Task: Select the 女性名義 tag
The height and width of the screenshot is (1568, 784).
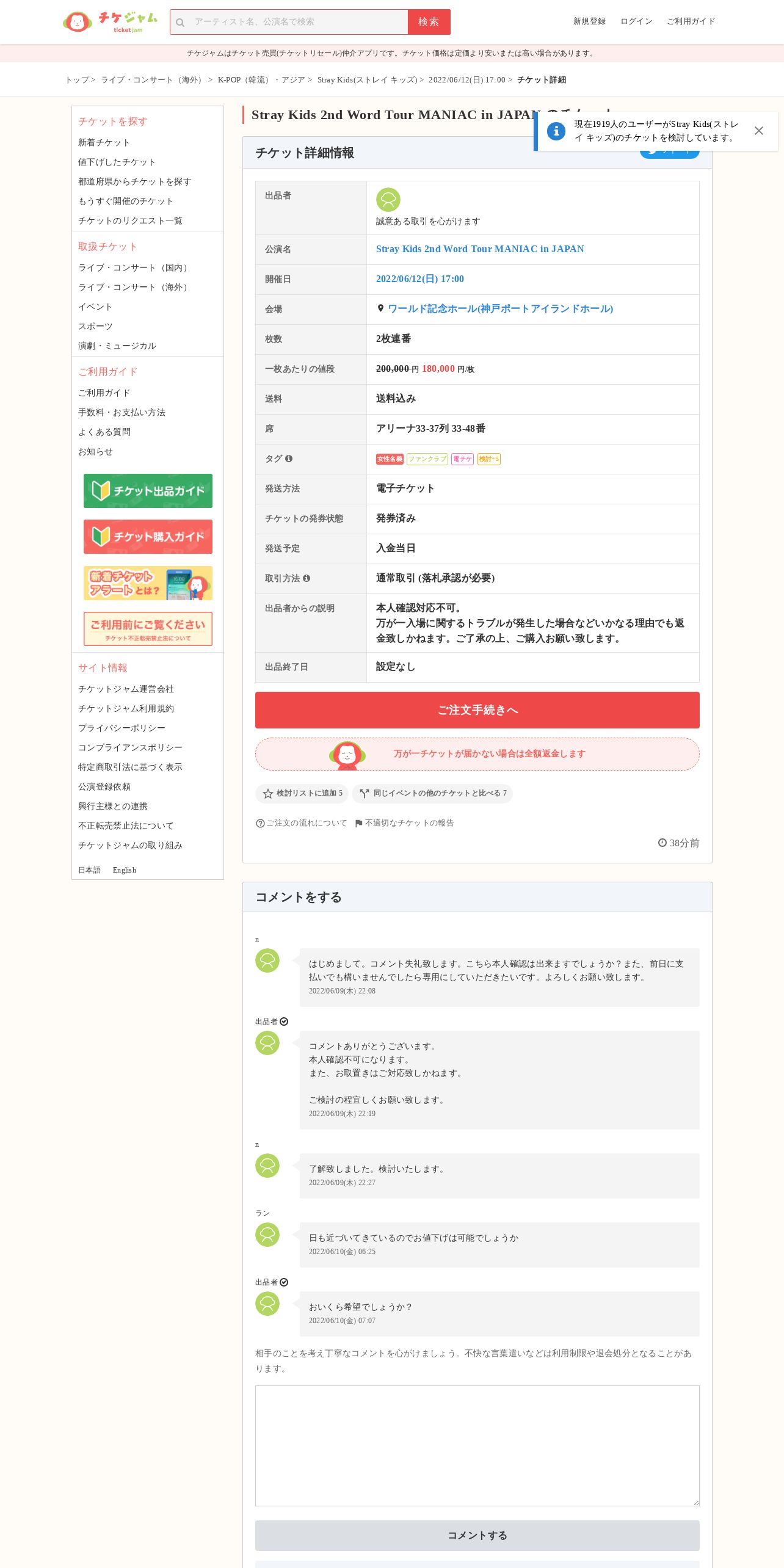Action: pos(390,459)
